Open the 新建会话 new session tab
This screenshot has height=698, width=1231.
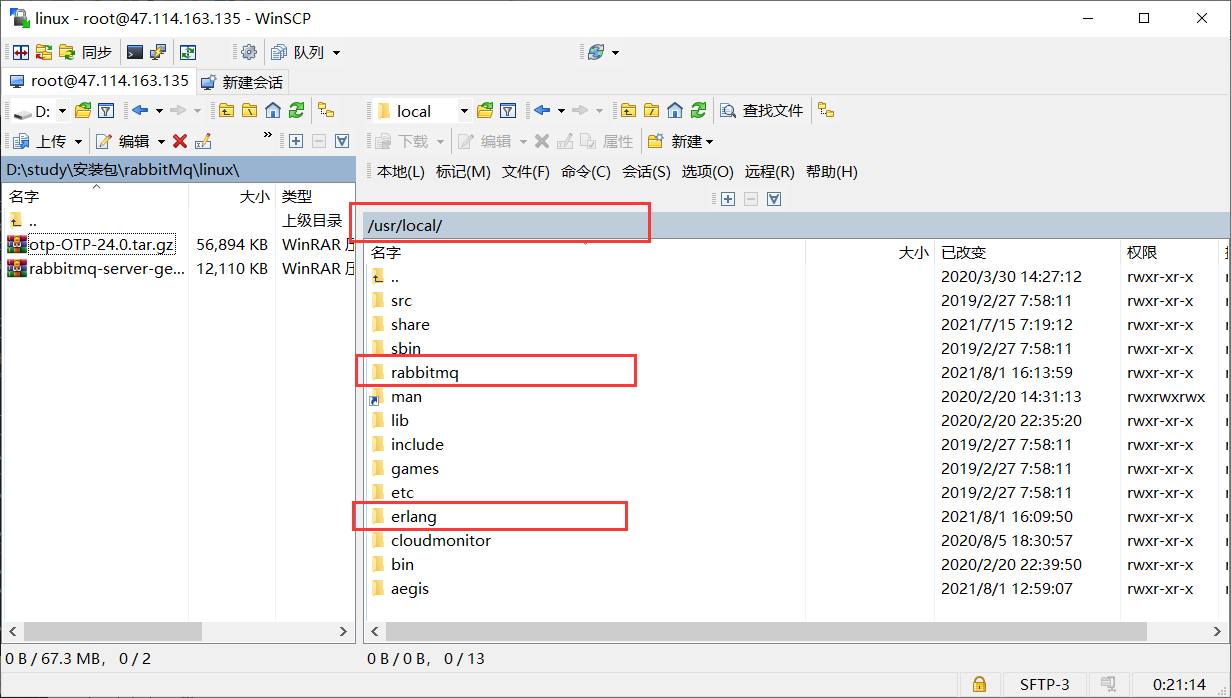tap(242, 82)
